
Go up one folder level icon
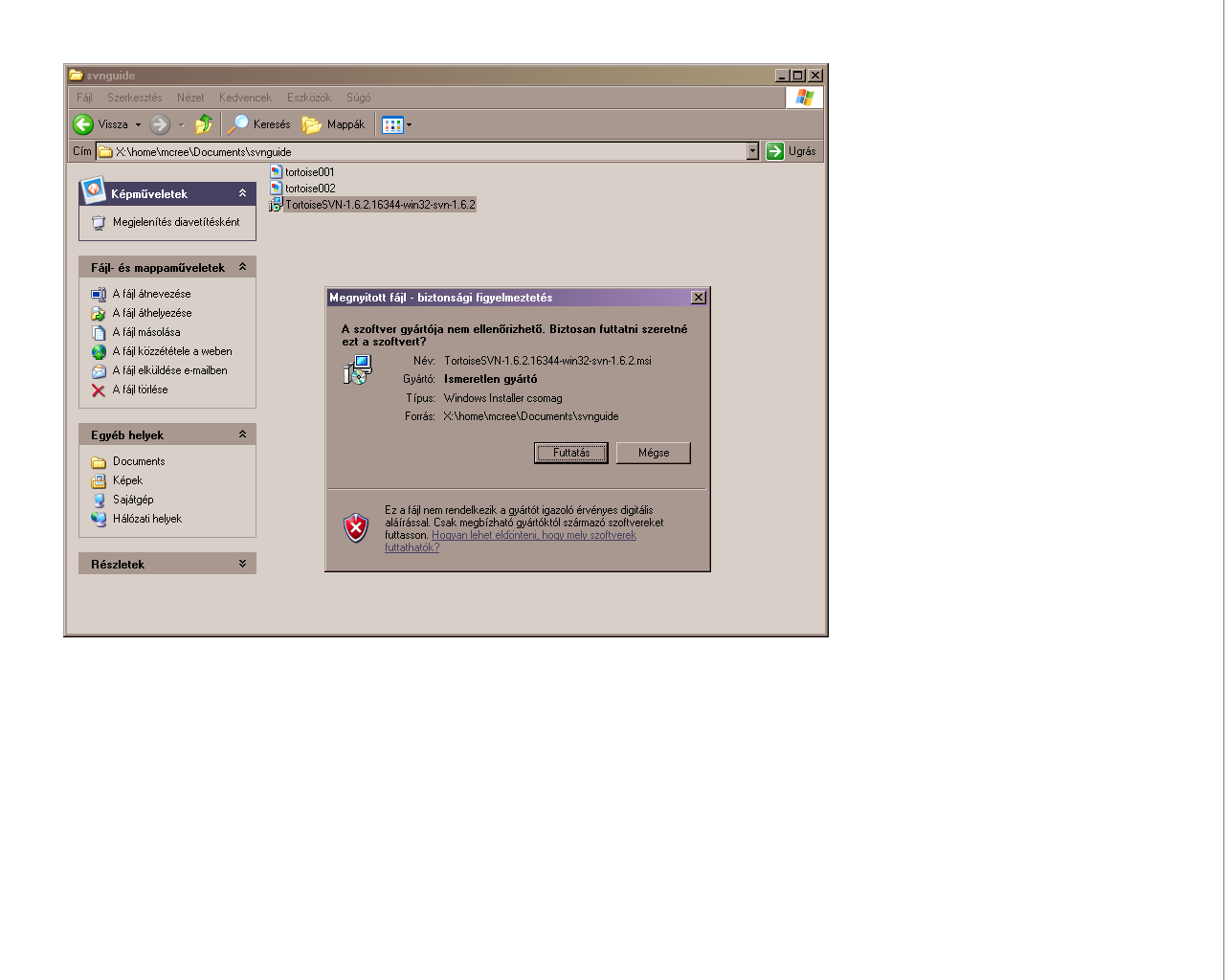204,124
